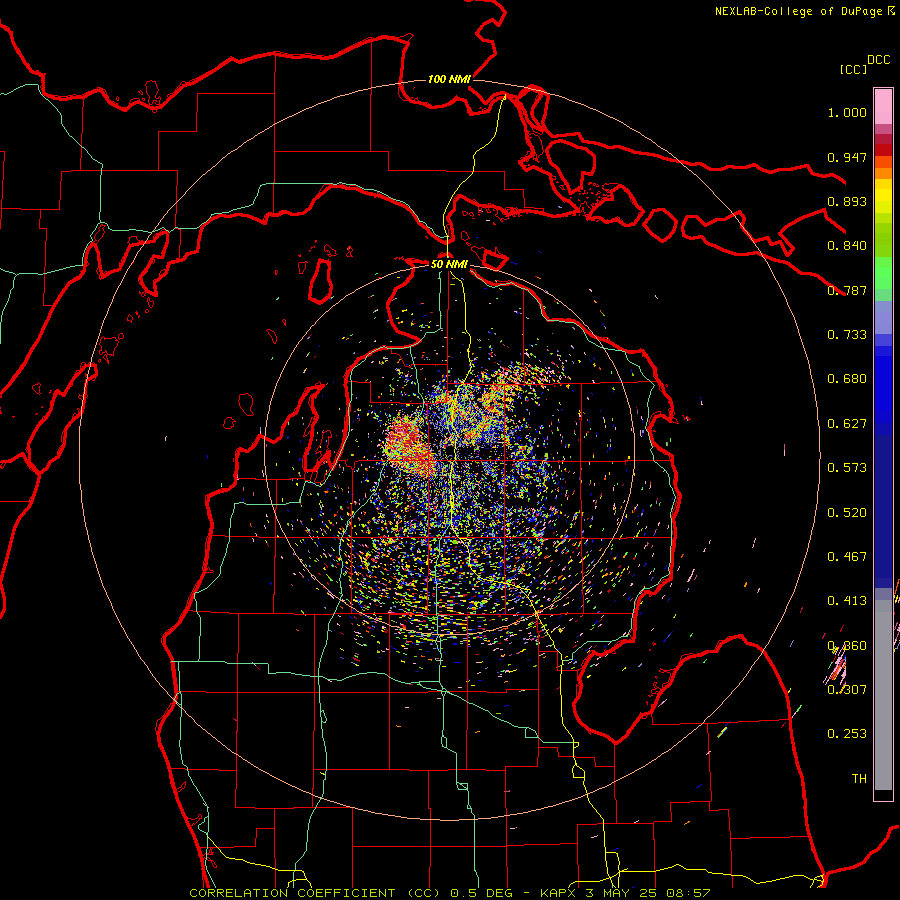Screen dimensions: 900x900
Task: Click the KAPX 3 MAY 25 08:57 timestamp
Action: [624, 893]
